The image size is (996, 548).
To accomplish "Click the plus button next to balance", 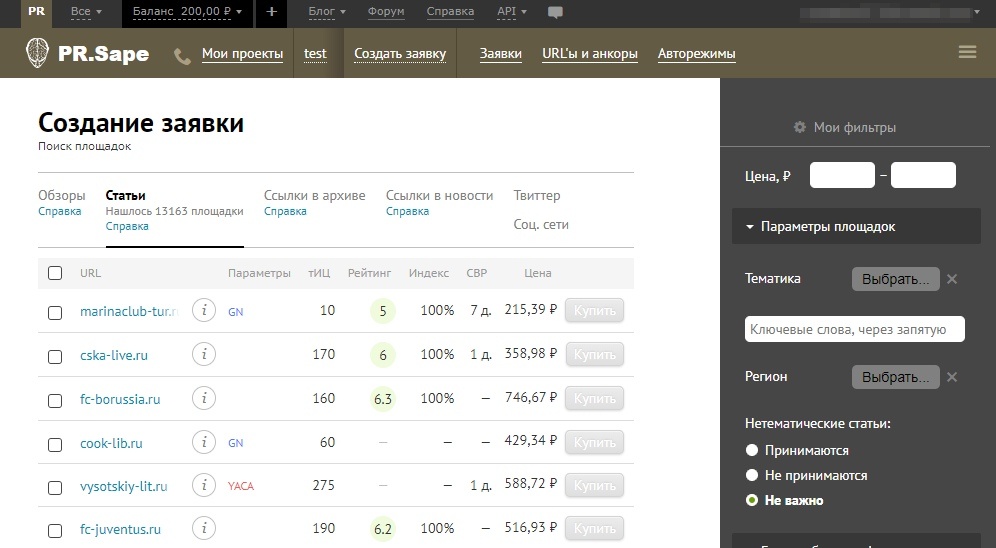I will 271,12.
